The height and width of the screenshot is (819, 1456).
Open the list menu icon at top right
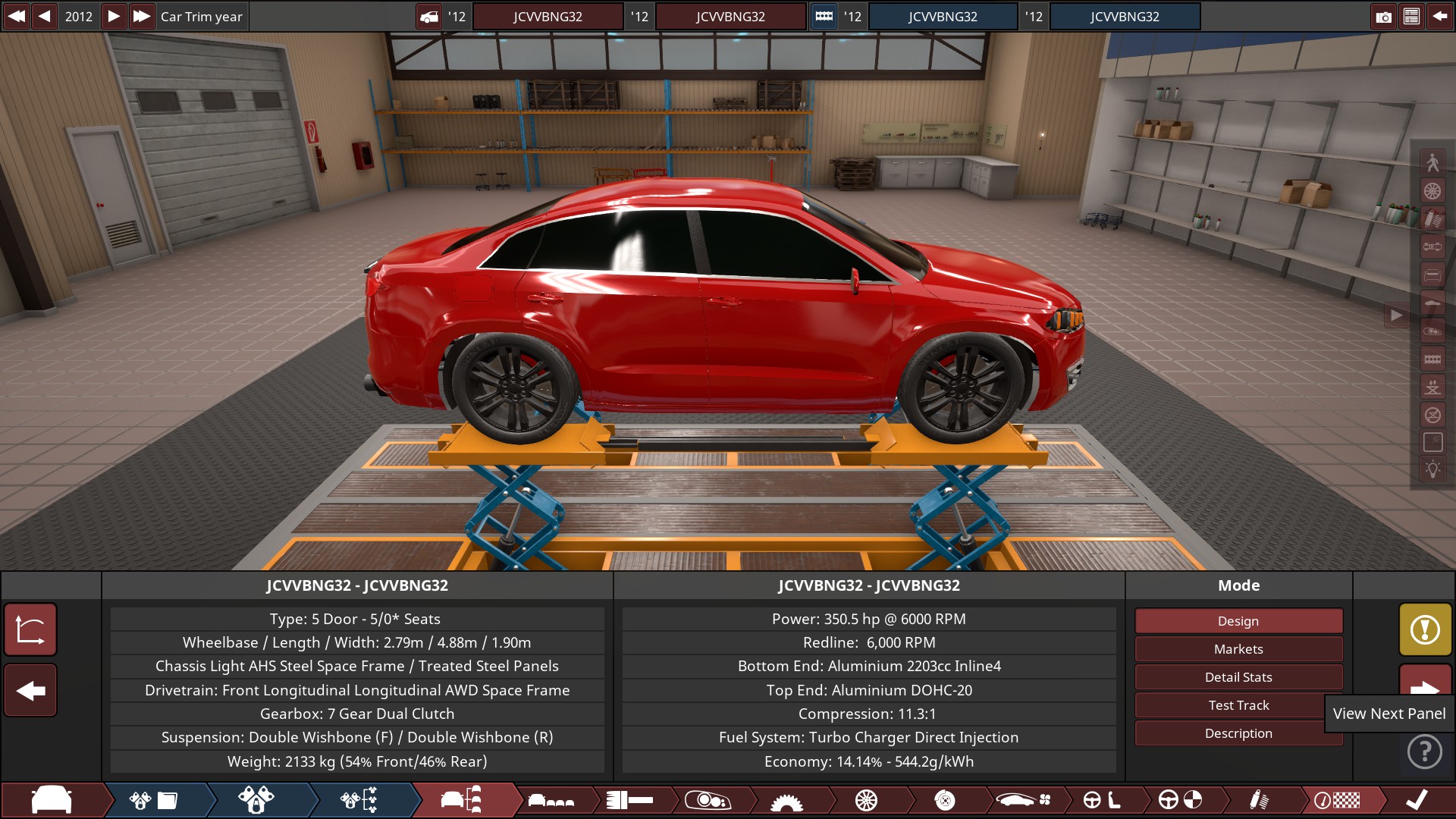[1411, 17]
